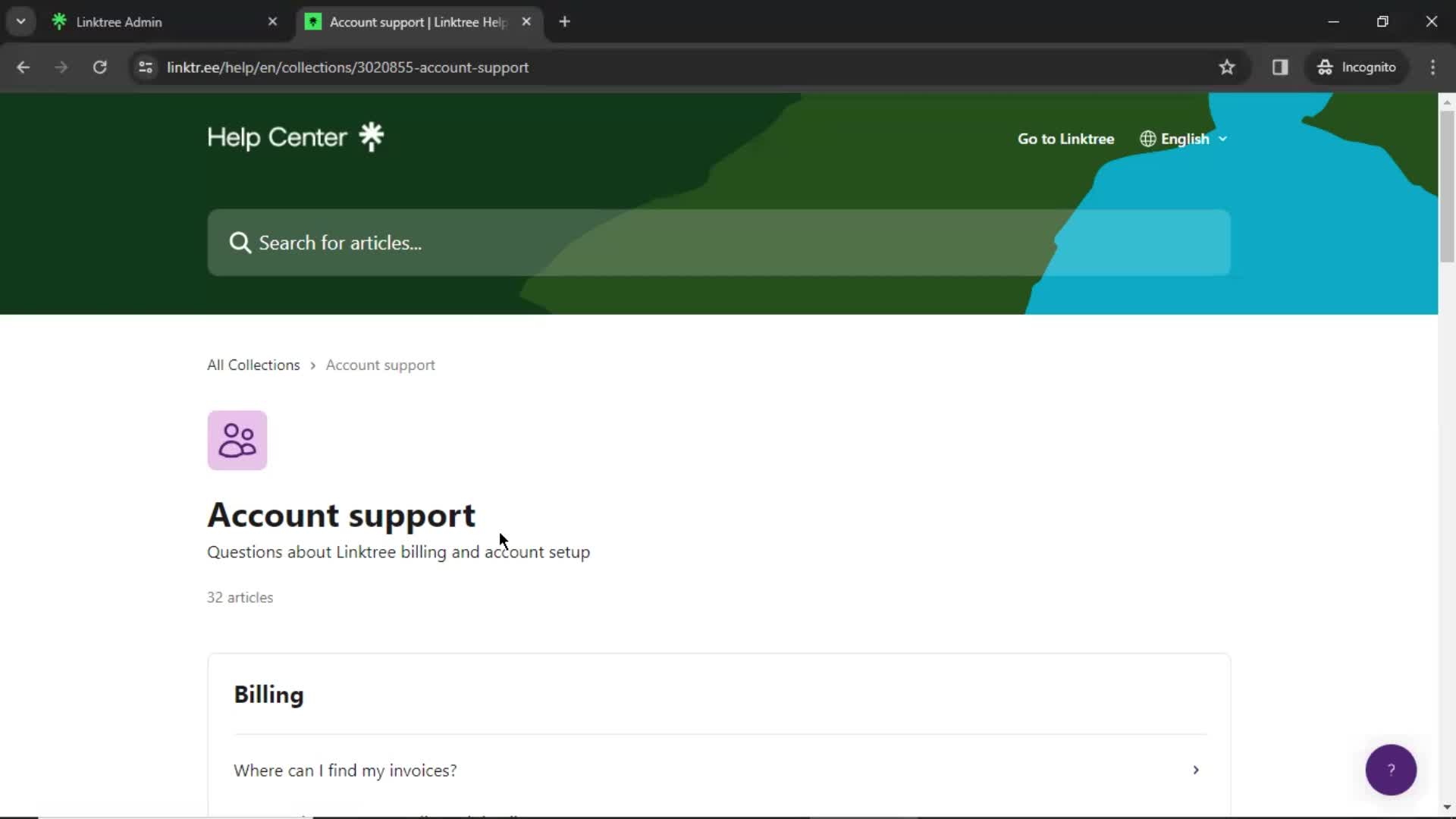Click the scrollbar down arrow
Viewport: 1456px width, 819px height.
coord(1447,808)
